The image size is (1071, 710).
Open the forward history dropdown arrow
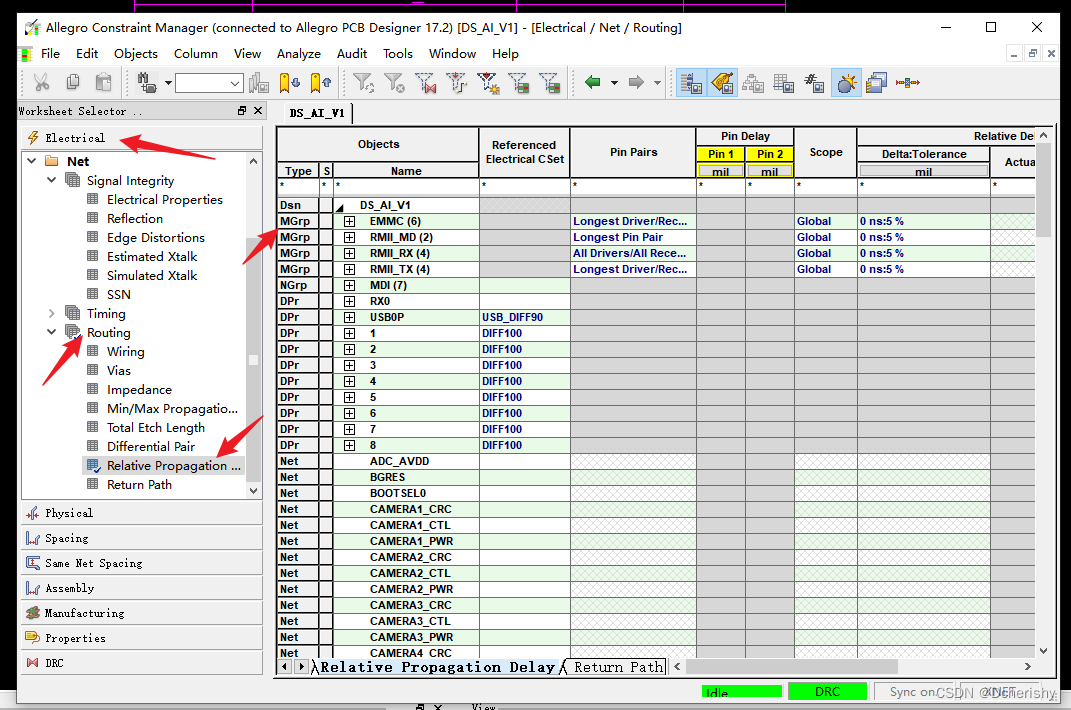tap(657, 83)
